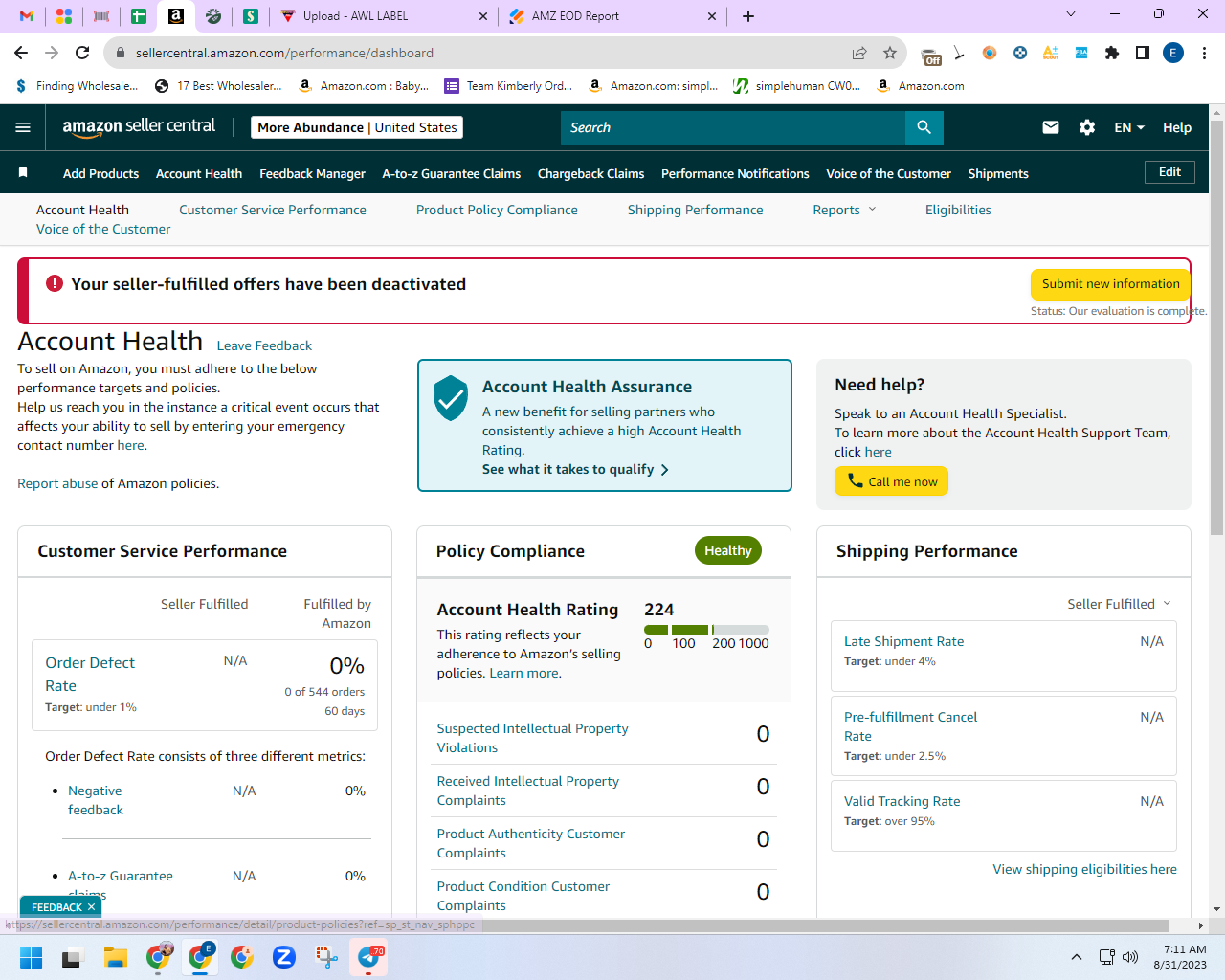Open the Seller Central hamburger menu
Screen dimensions: 1225x980
pyautogui.click(x=24, y=127)
